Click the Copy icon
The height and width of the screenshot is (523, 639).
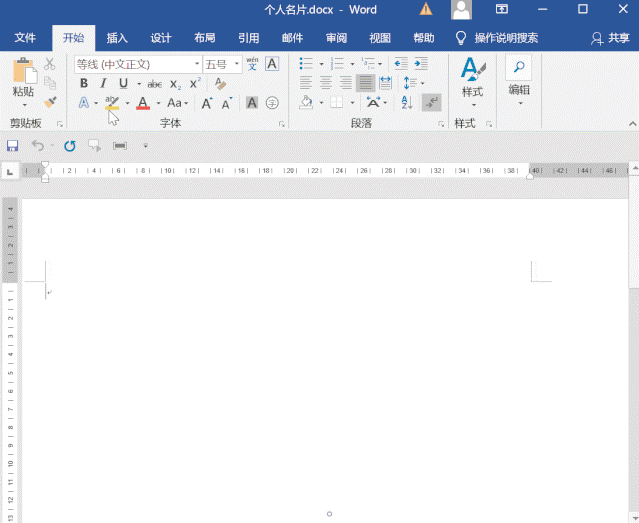pyautogui.click(x=50, y=83)
